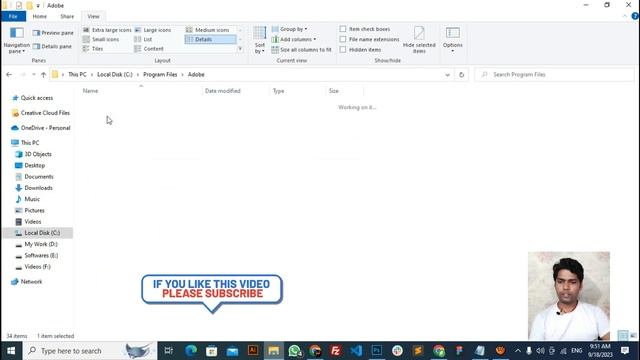Open OneDrive - Personal in sidebar

tap(41, 128)
